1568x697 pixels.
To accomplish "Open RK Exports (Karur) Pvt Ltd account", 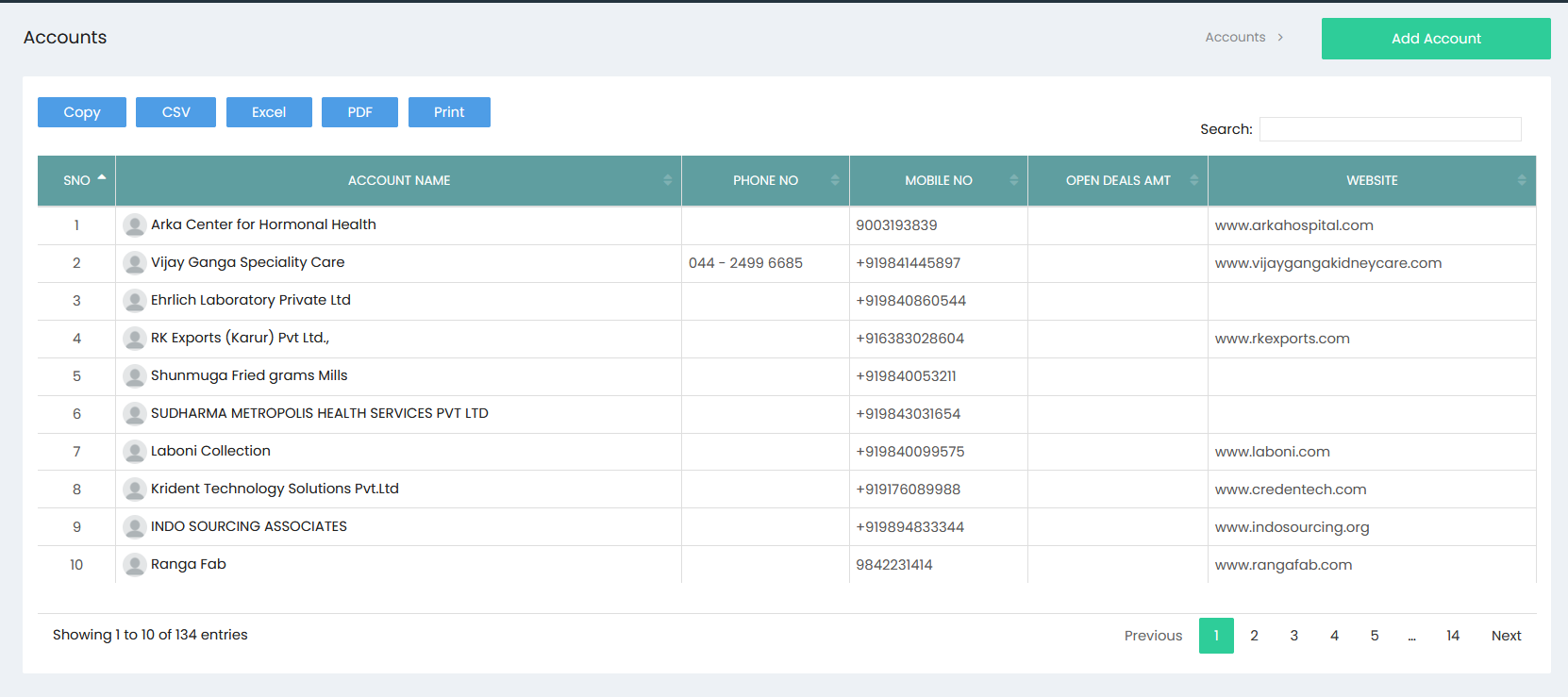I will [240, 338].
